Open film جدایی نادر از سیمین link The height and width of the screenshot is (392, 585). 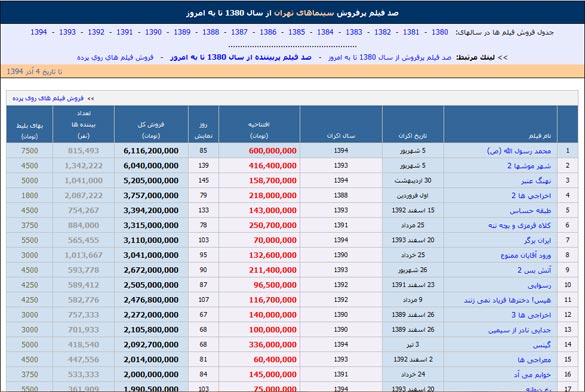519,330
